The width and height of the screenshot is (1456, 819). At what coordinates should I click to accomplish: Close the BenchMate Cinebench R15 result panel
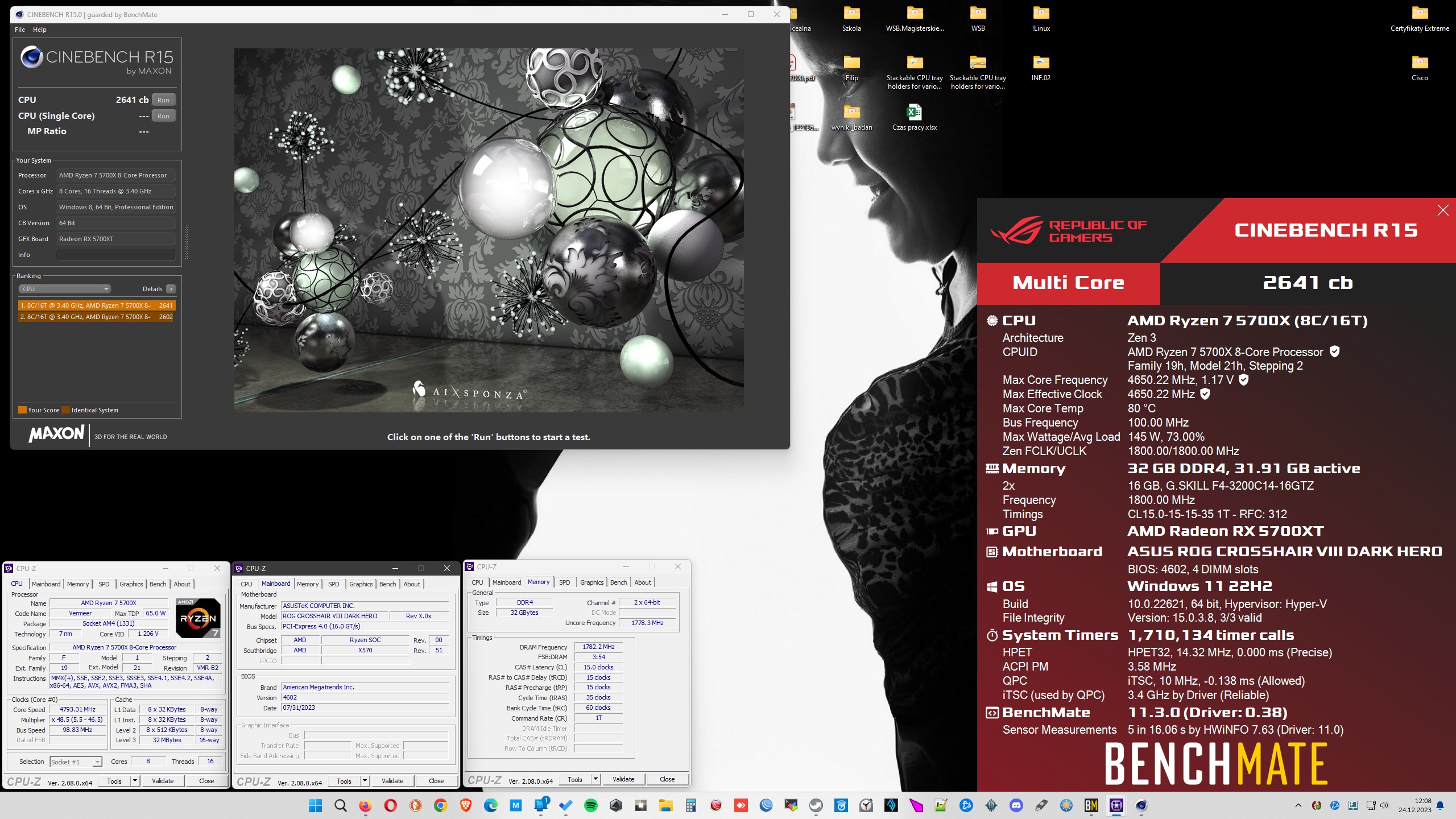pyautogui.click(x=1443, y=210)
